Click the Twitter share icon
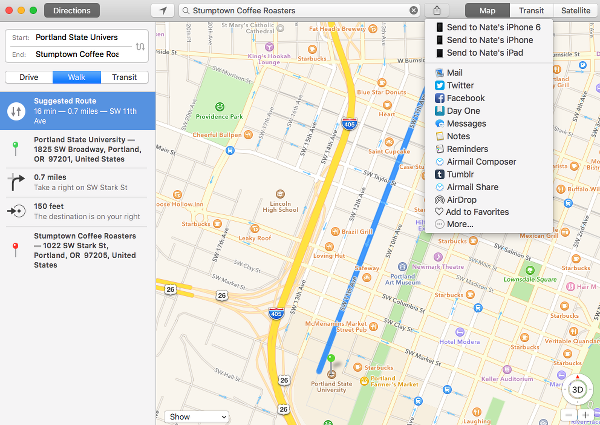Screen dimensions: 600x425 440,85
